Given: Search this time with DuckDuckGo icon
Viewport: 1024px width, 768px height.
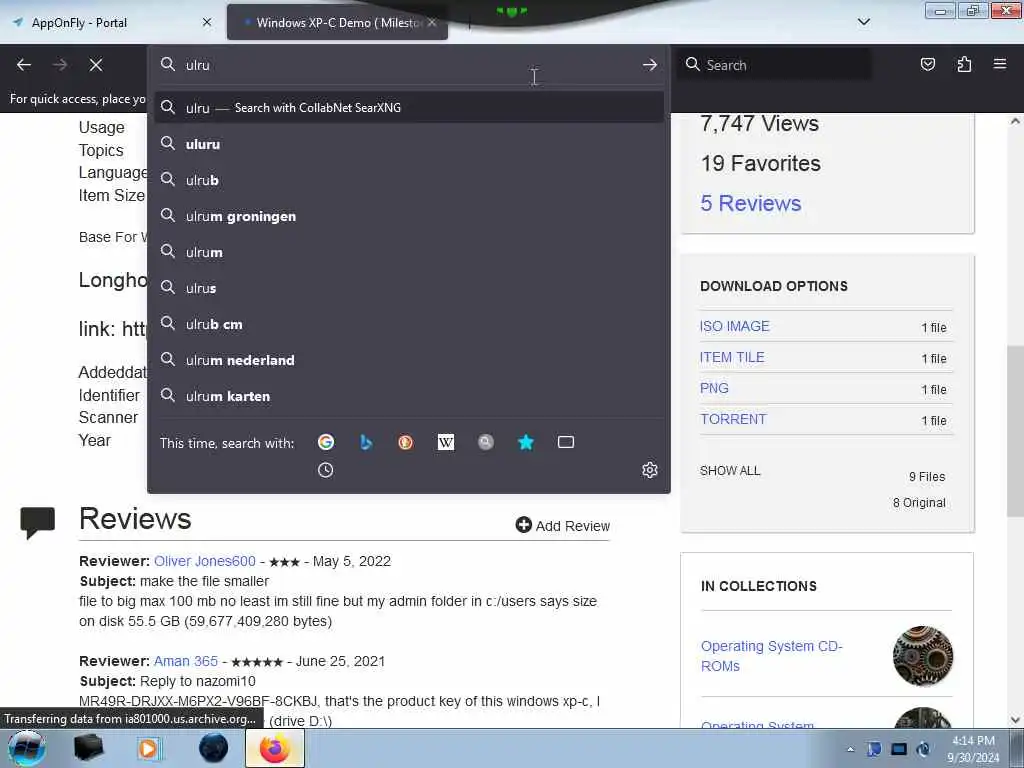Looking at the screenshot, I should (406, 442).
